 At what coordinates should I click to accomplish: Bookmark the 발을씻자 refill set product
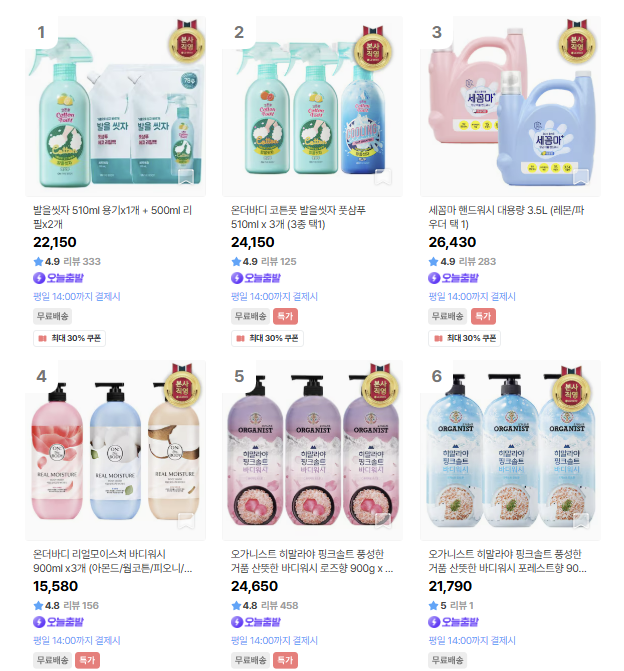185,177
